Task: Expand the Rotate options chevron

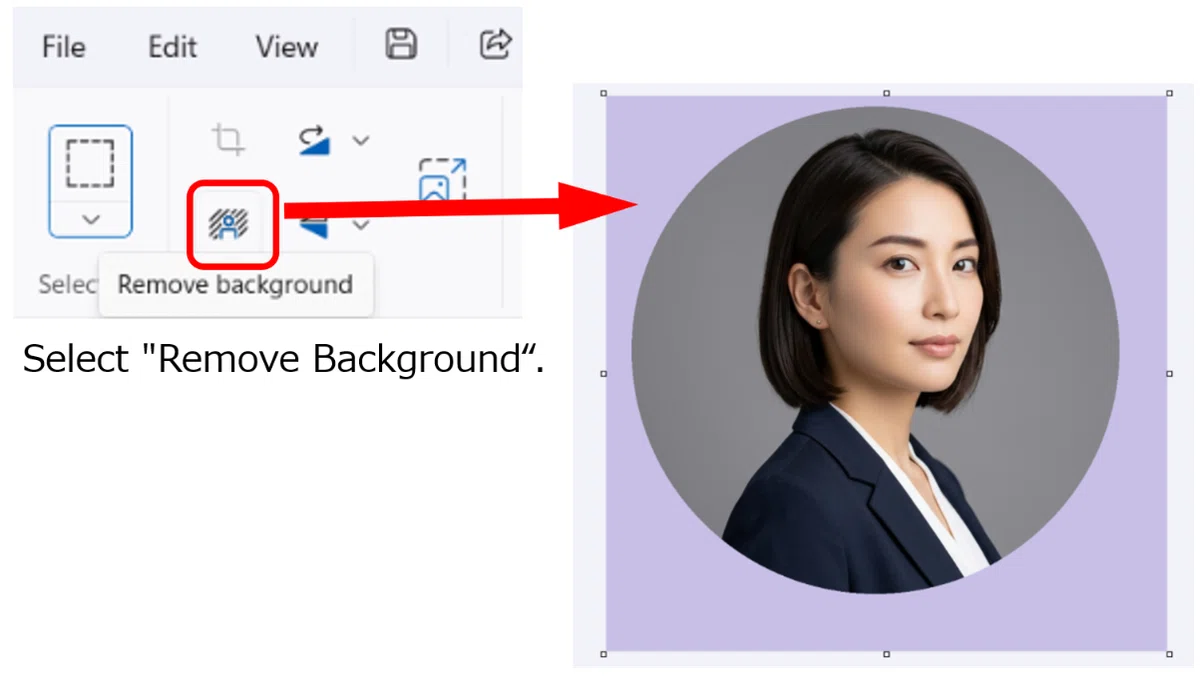Action: tap(361, 141)
